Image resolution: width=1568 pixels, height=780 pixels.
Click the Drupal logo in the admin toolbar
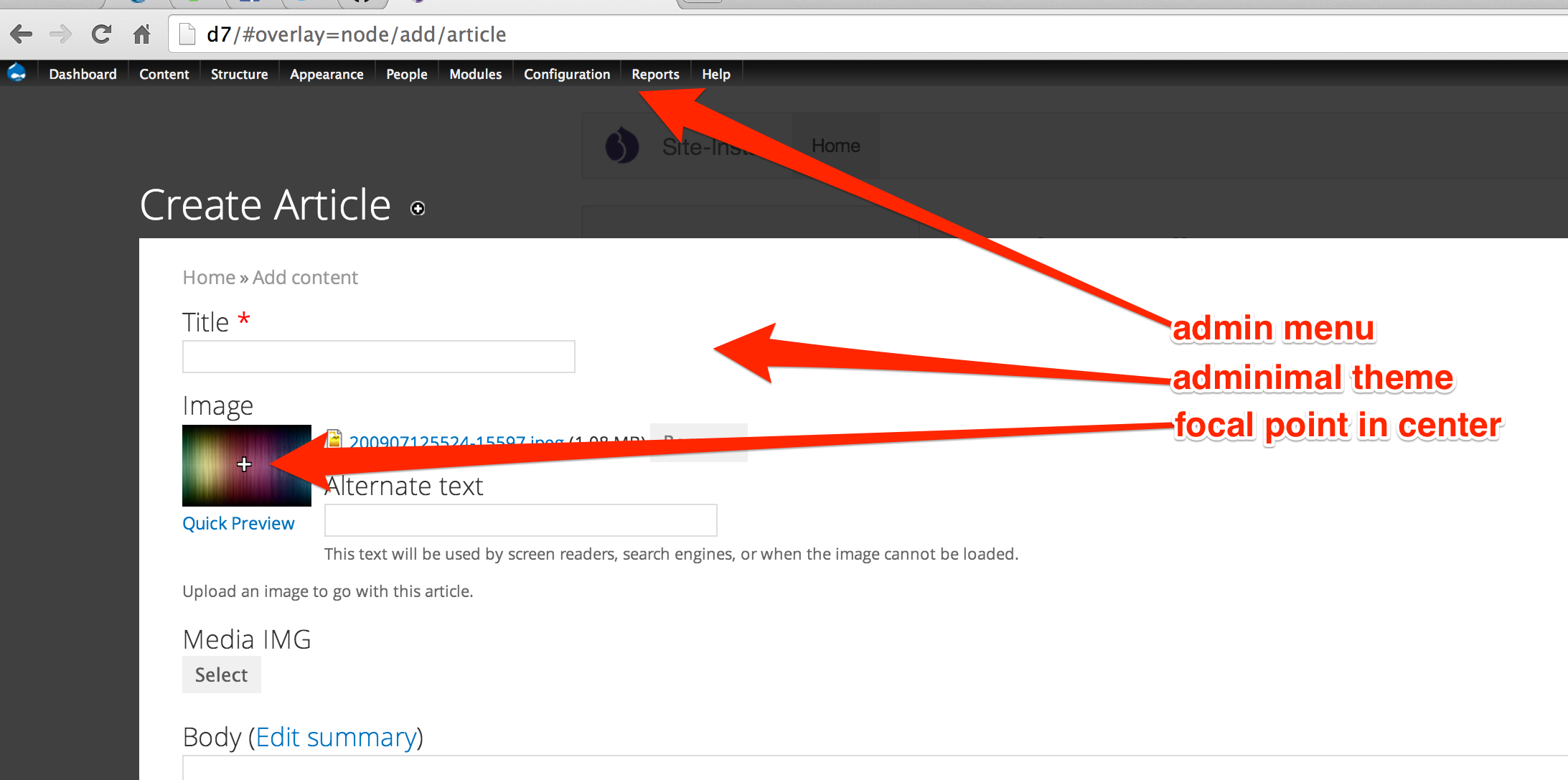pos(17,72)
